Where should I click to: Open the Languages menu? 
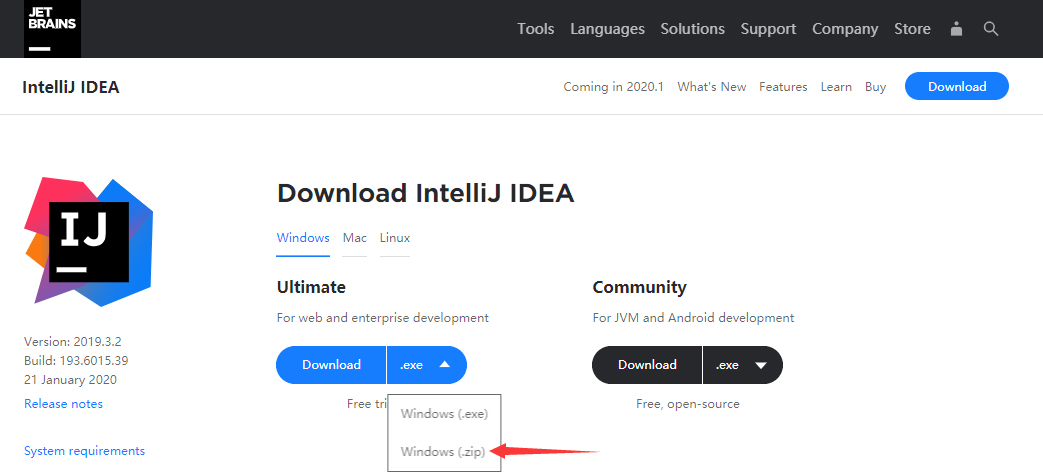607,29
